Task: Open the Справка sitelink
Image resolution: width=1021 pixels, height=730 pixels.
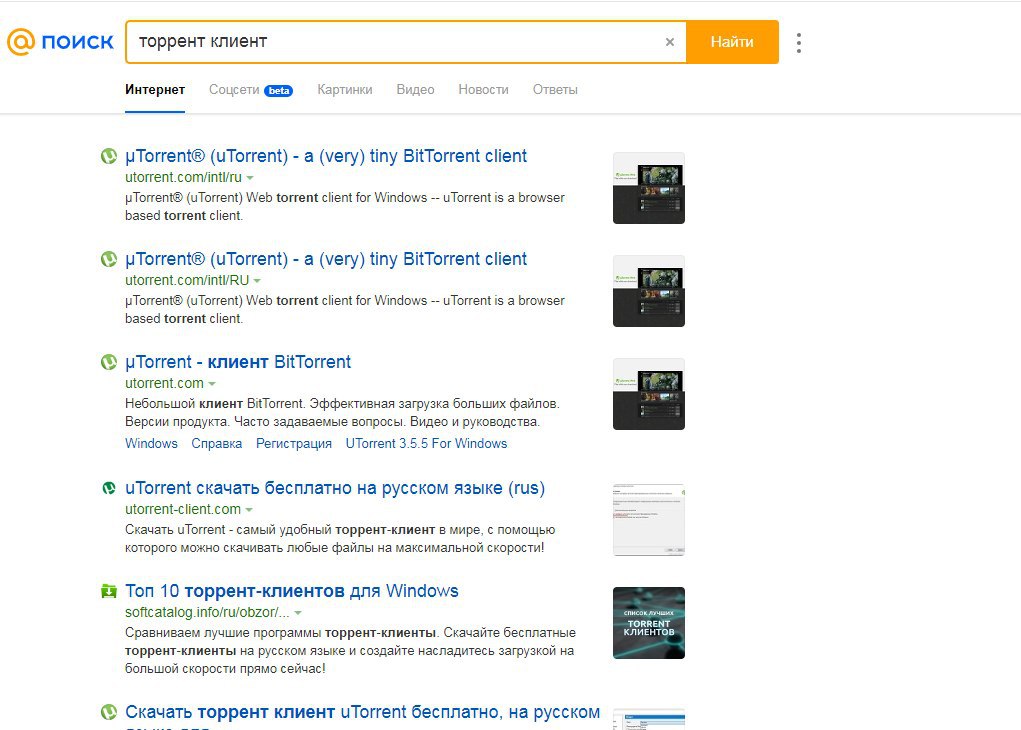Action: pos(216,443)
